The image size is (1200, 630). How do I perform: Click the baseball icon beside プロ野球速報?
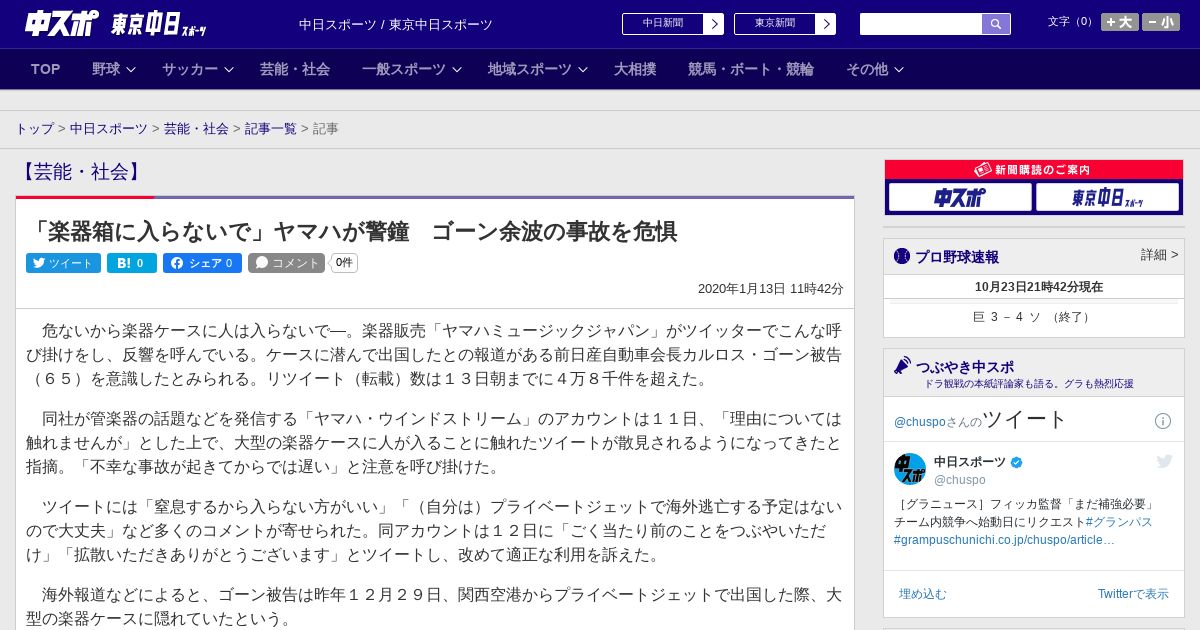click(902, 256)
